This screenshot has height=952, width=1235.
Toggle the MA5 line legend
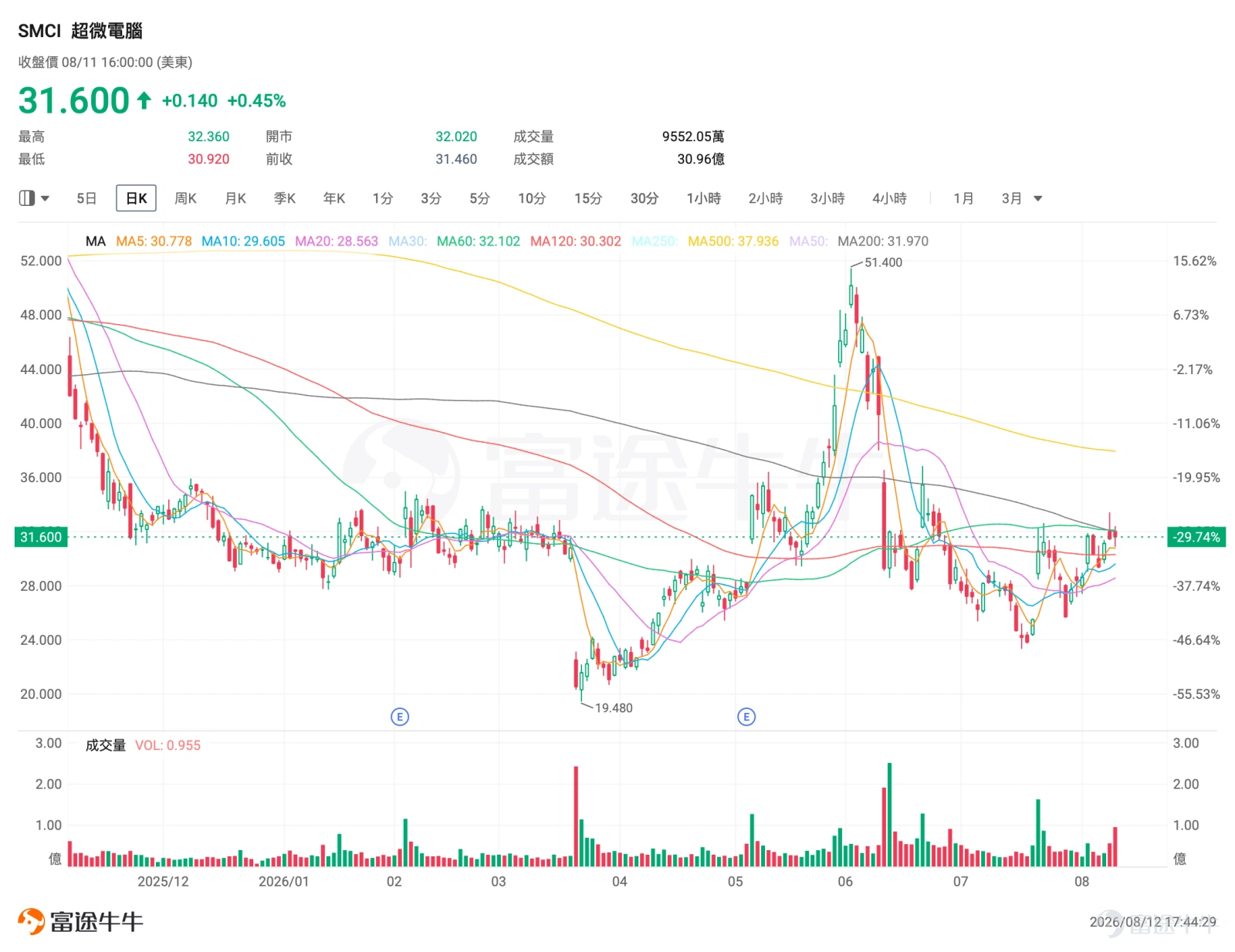click(x=154, y=241)
